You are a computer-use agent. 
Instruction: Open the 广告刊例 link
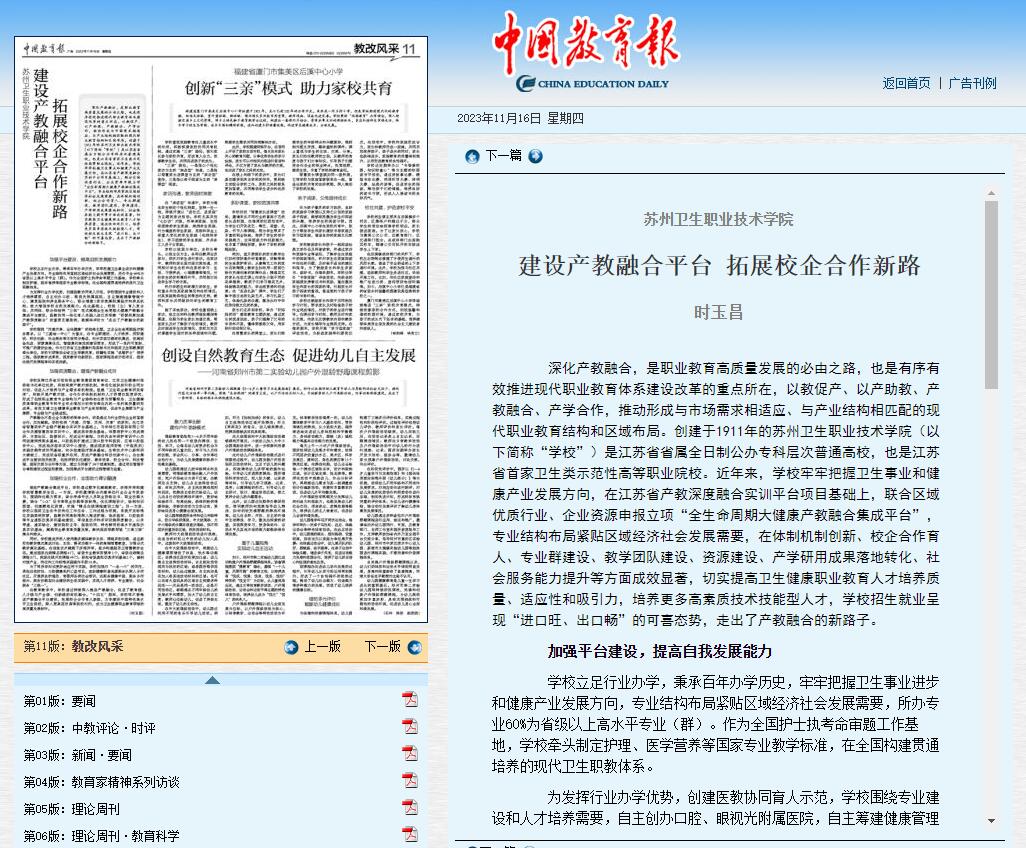[972, 83]
